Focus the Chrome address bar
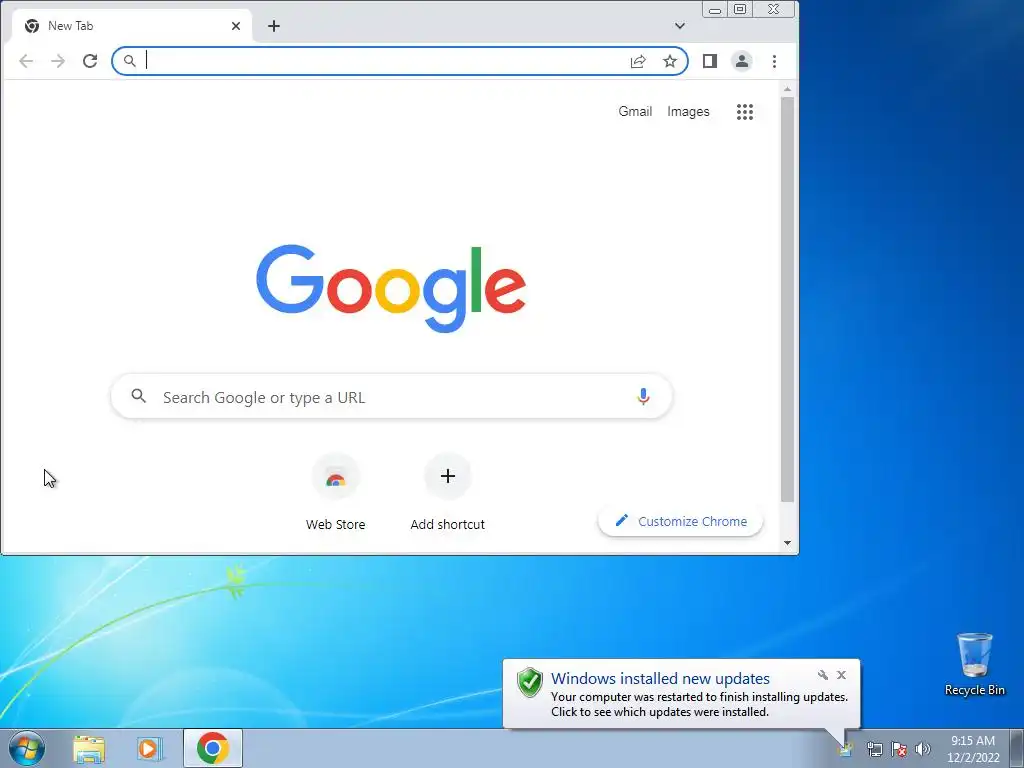The width and height of the screenshot is (1024, 768). coord(385,61)
